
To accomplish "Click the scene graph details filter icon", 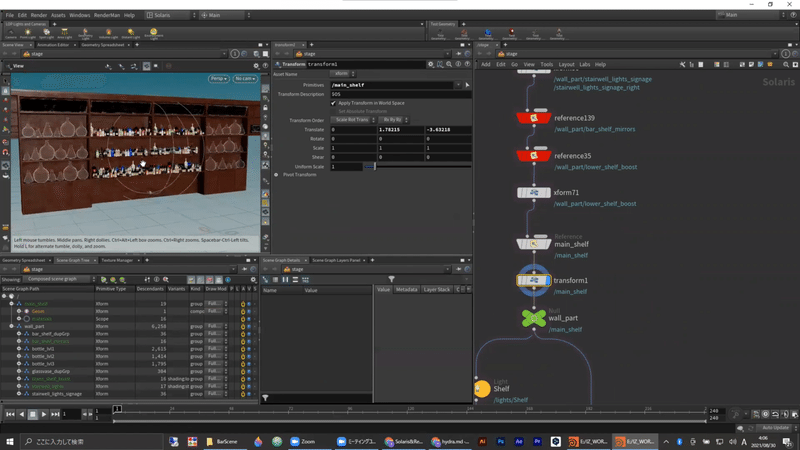I will coord(391,279).
